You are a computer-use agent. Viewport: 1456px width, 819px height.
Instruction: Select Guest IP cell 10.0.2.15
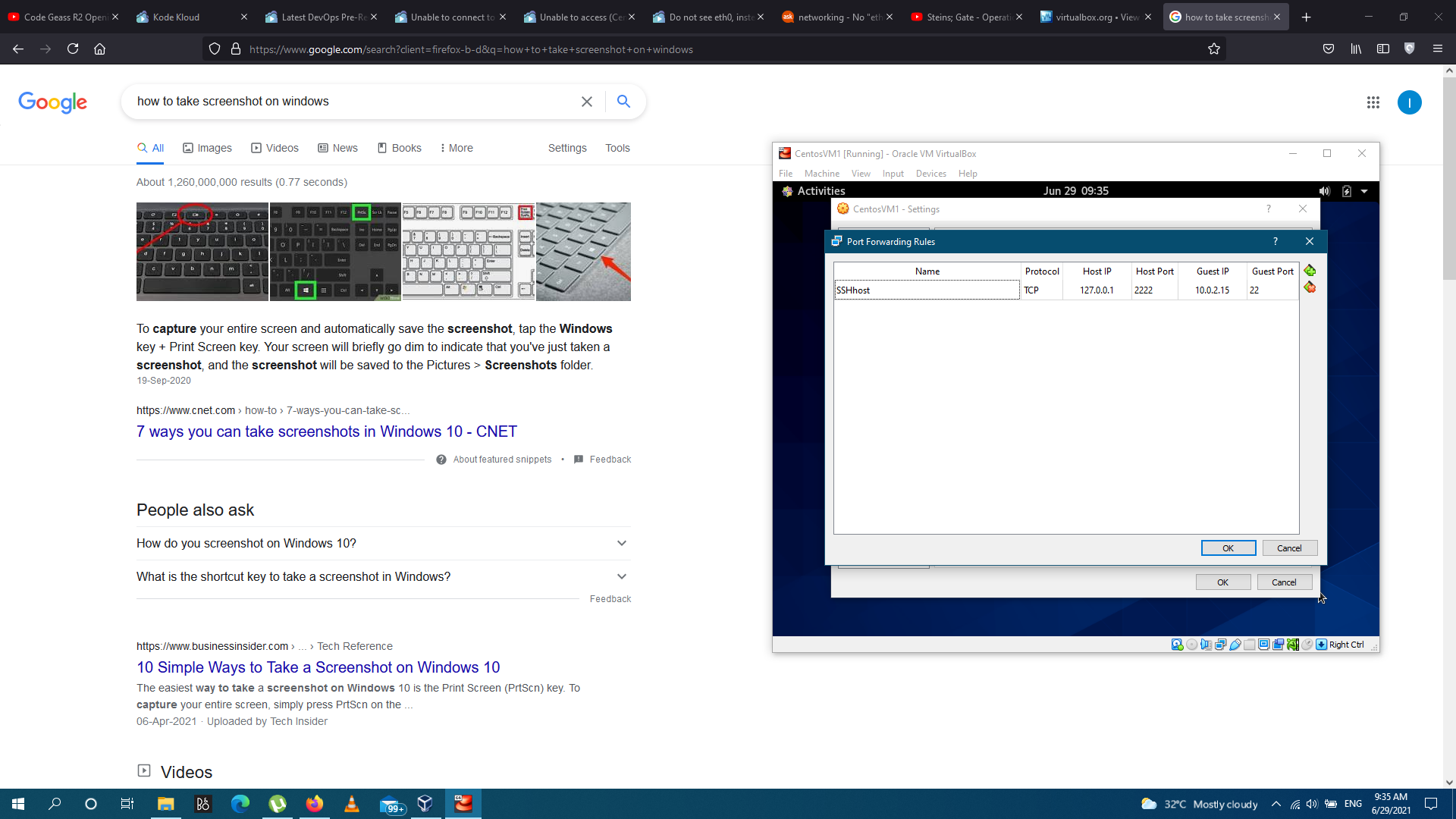(x=1212, y=290)
